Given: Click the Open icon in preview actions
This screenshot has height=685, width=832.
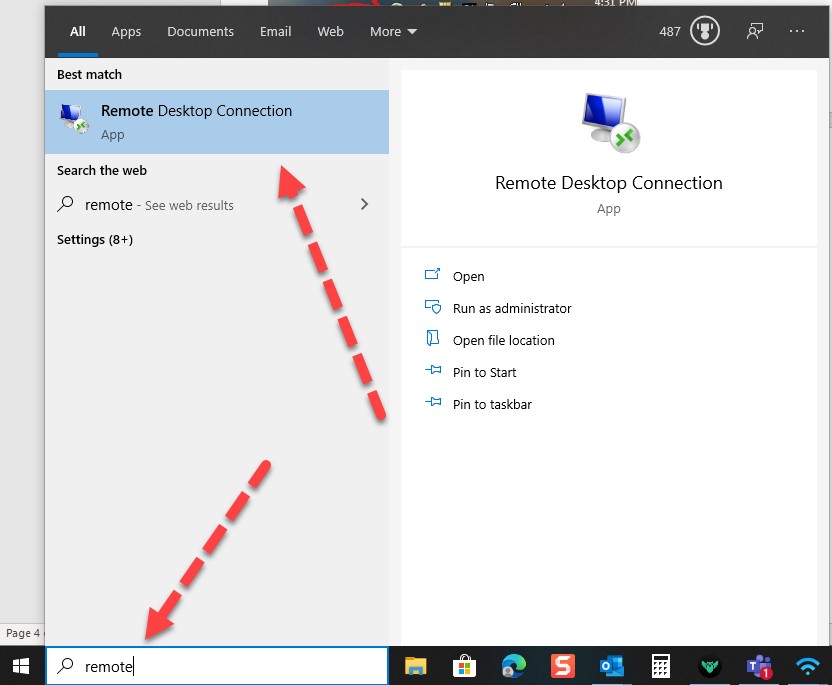Looking at the screenshot, I should tap(432, 275).
